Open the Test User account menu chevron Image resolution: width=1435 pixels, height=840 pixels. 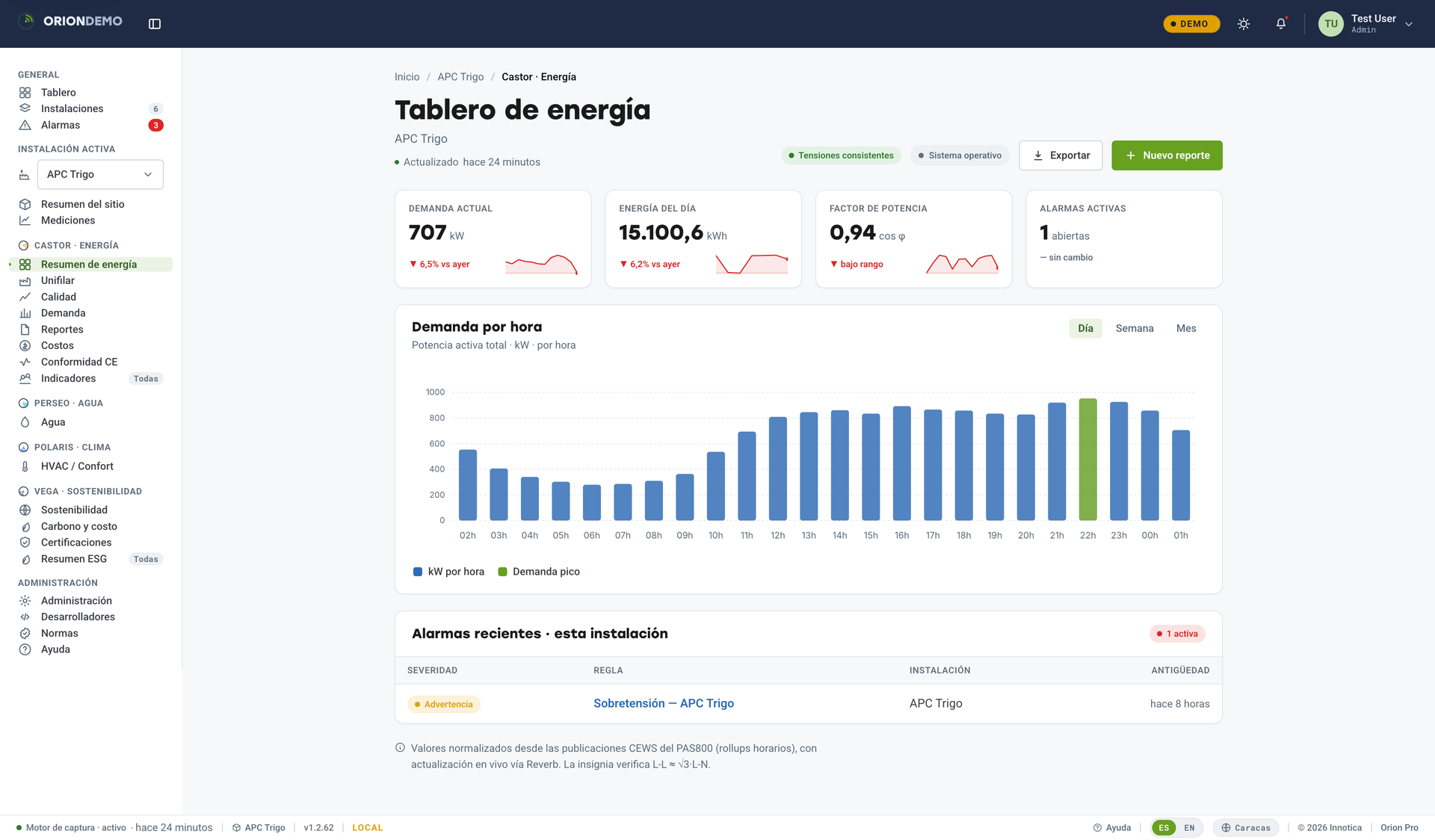coord(1409,24)
